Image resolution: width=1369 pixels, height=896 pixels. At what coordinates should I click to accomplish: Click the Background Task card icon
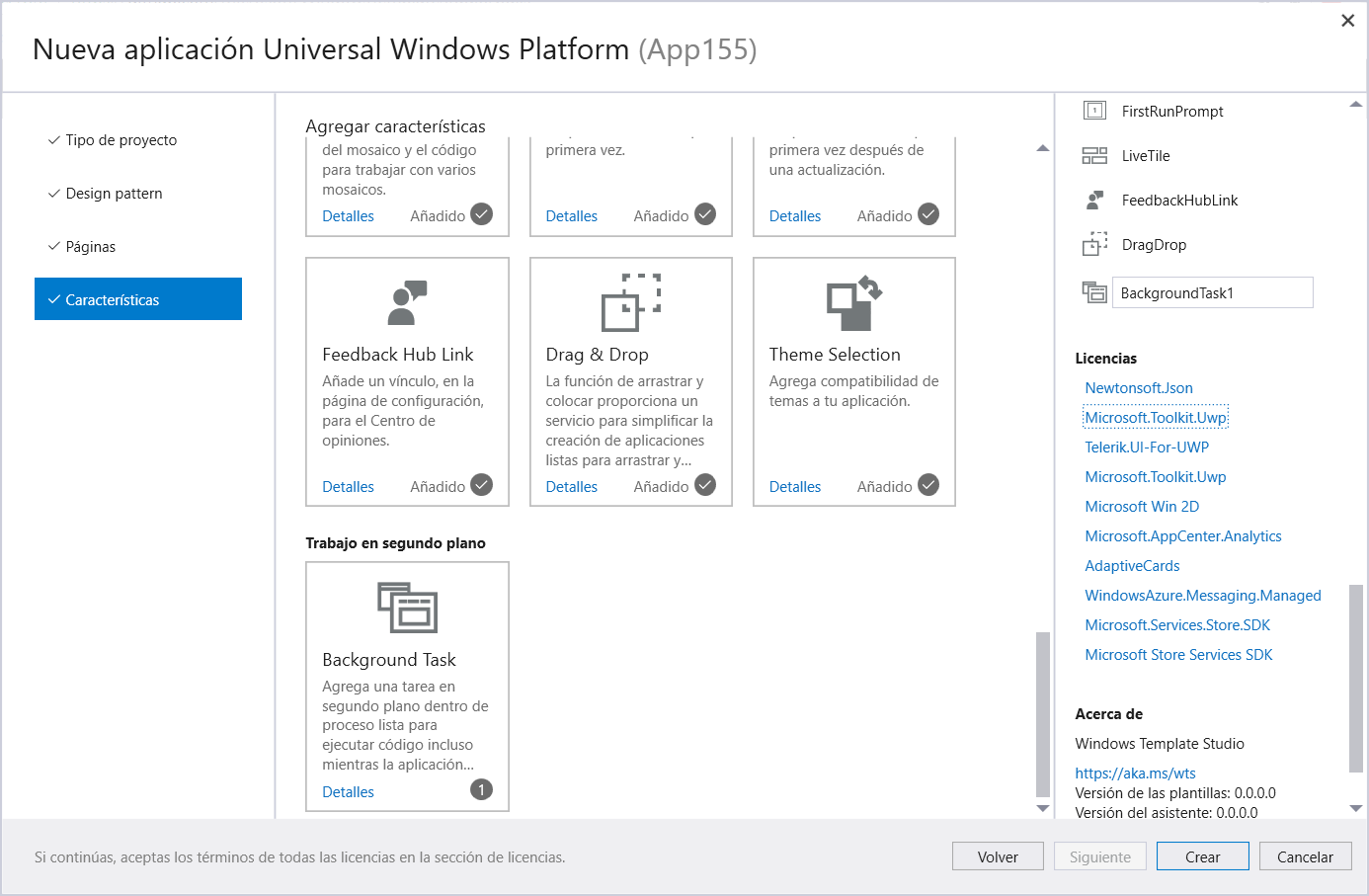tap(407, 607)
